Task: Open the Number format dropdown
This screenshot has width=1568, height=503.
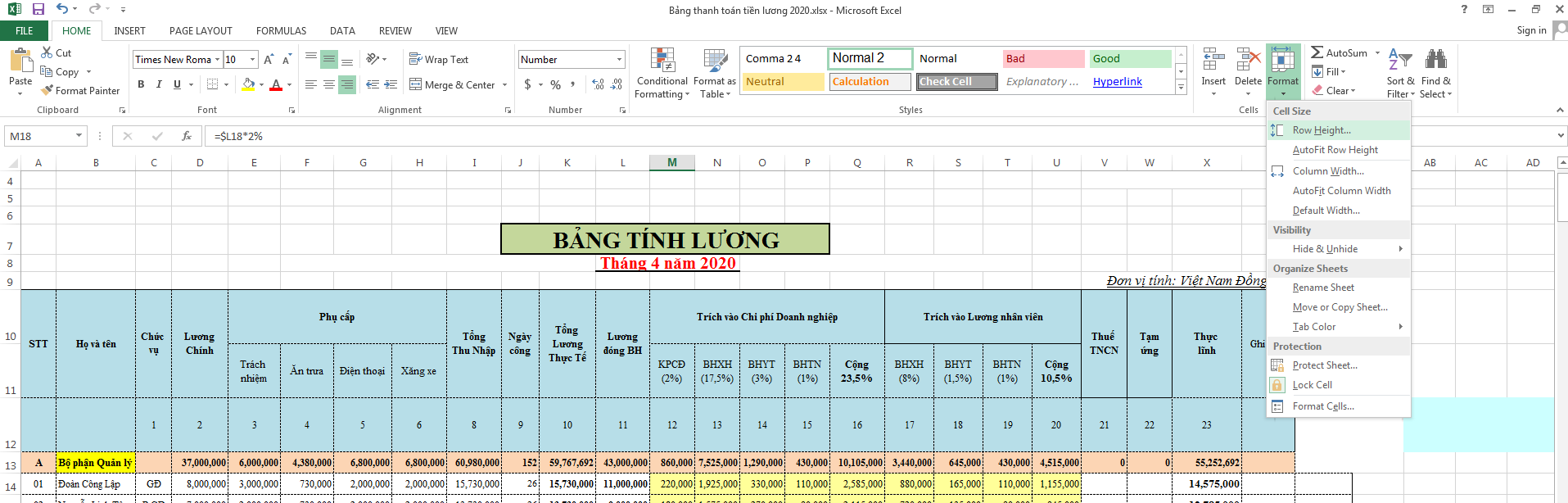Action: [619, 60]
